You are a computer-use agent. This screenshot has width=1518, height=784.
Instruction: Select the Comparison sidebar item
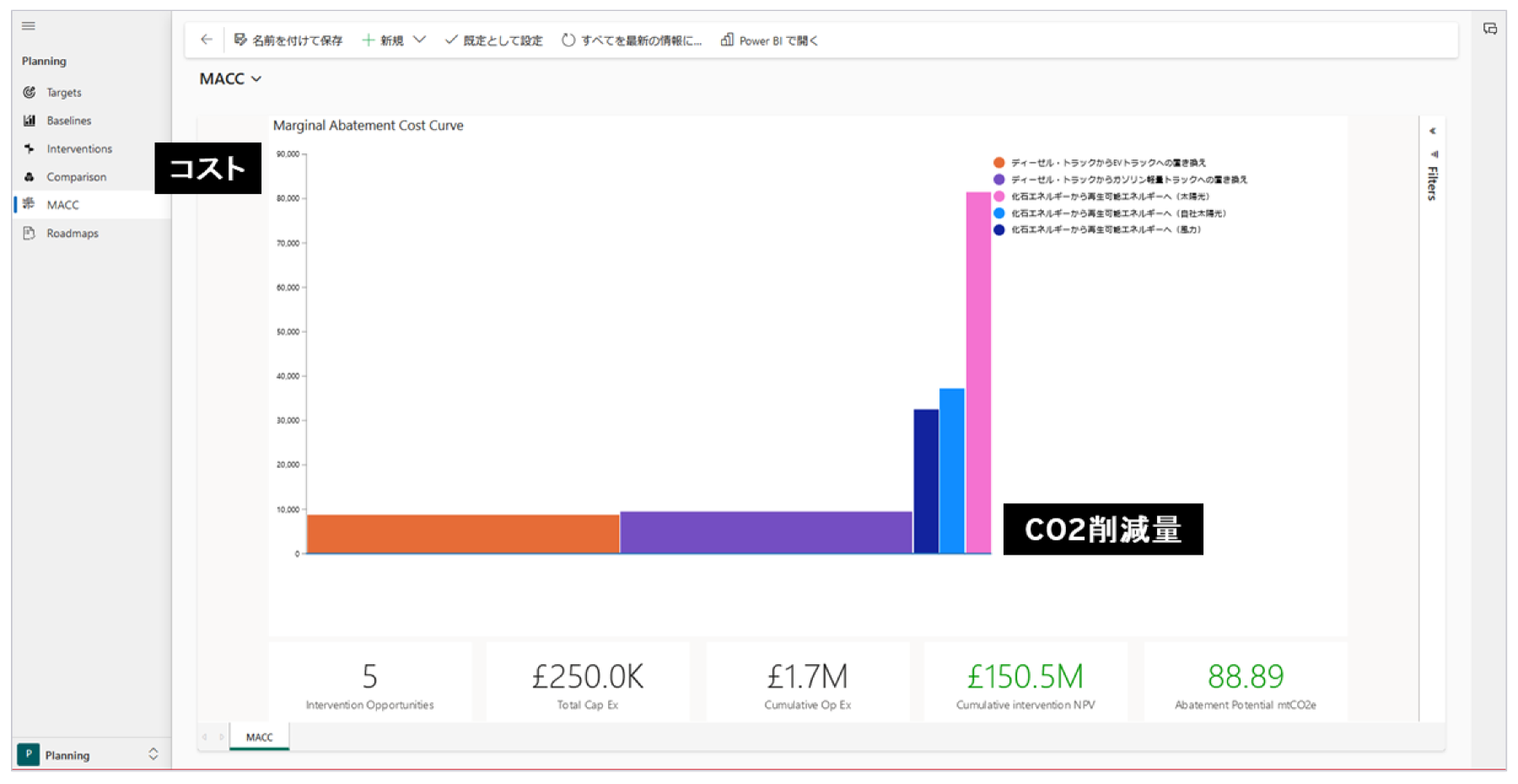coord(76,177)
